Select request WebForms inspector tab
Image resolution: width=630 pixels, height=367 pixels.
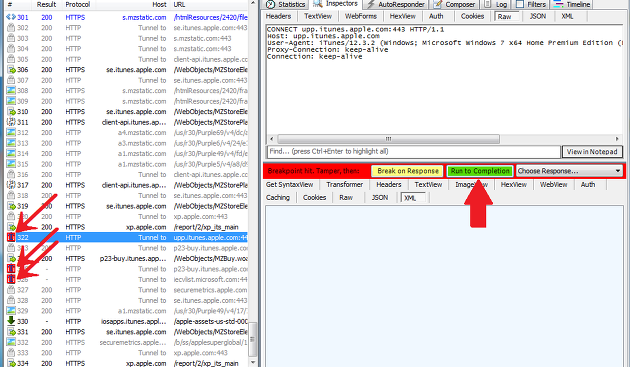pos(361,16)
